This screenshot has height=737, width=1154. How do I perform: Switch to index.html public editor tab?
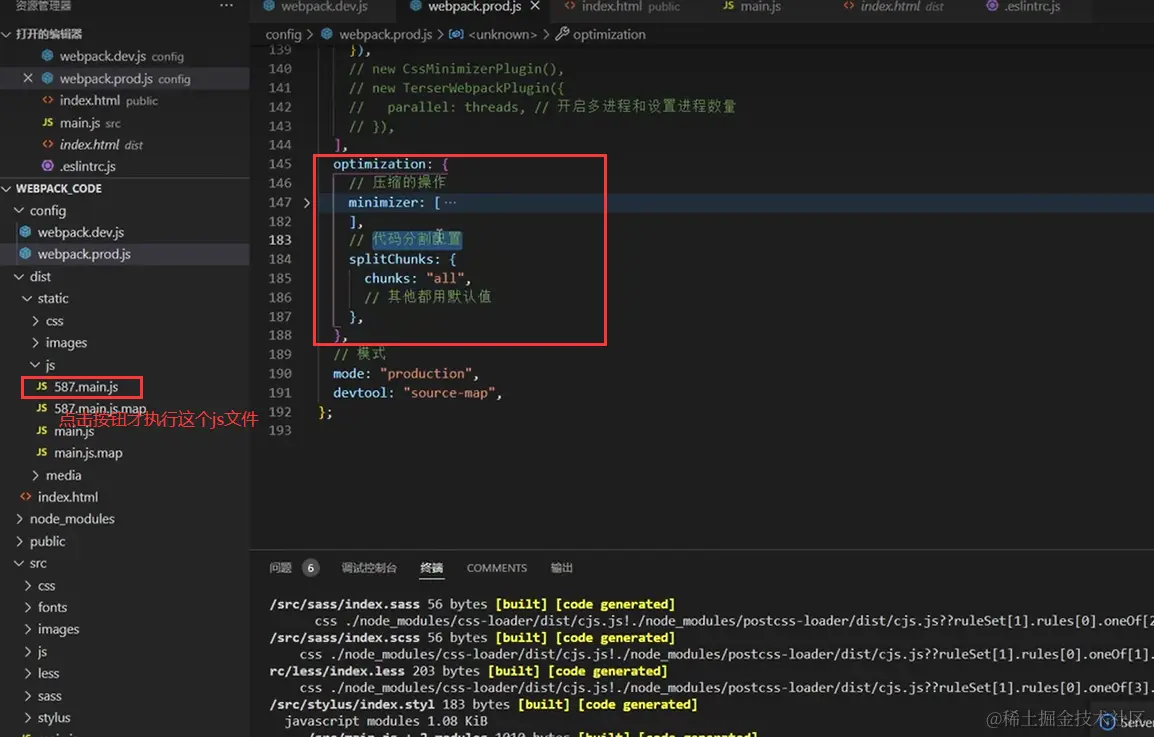(622, 7)
